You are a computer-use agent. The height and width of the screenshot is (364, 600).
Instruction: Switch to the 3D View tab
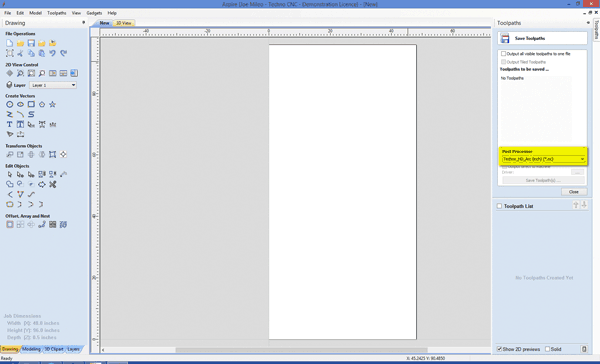point(124,23)
